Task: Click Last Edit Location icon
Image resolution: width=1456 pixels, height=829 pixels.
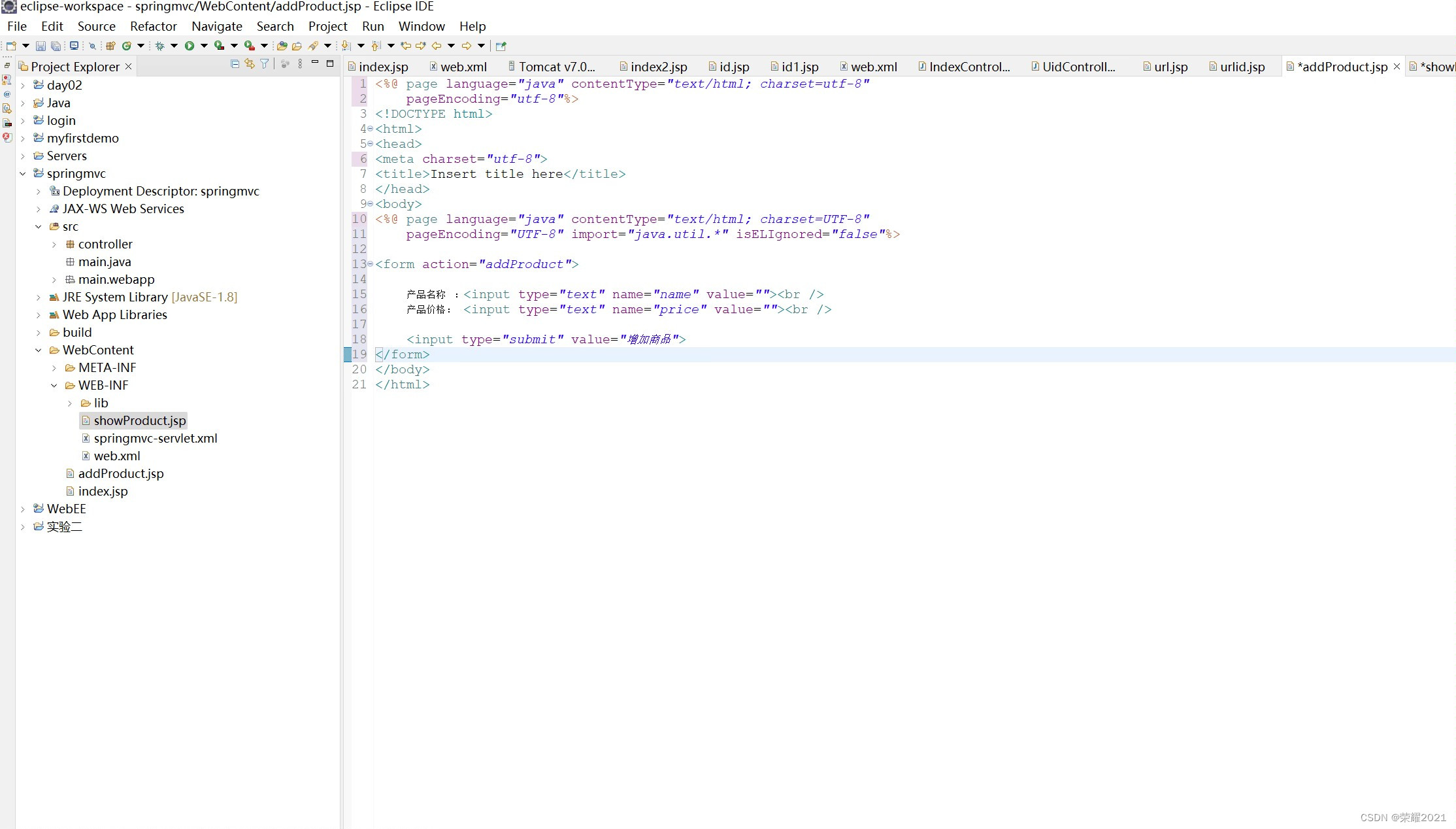Action: coord(406,46)
